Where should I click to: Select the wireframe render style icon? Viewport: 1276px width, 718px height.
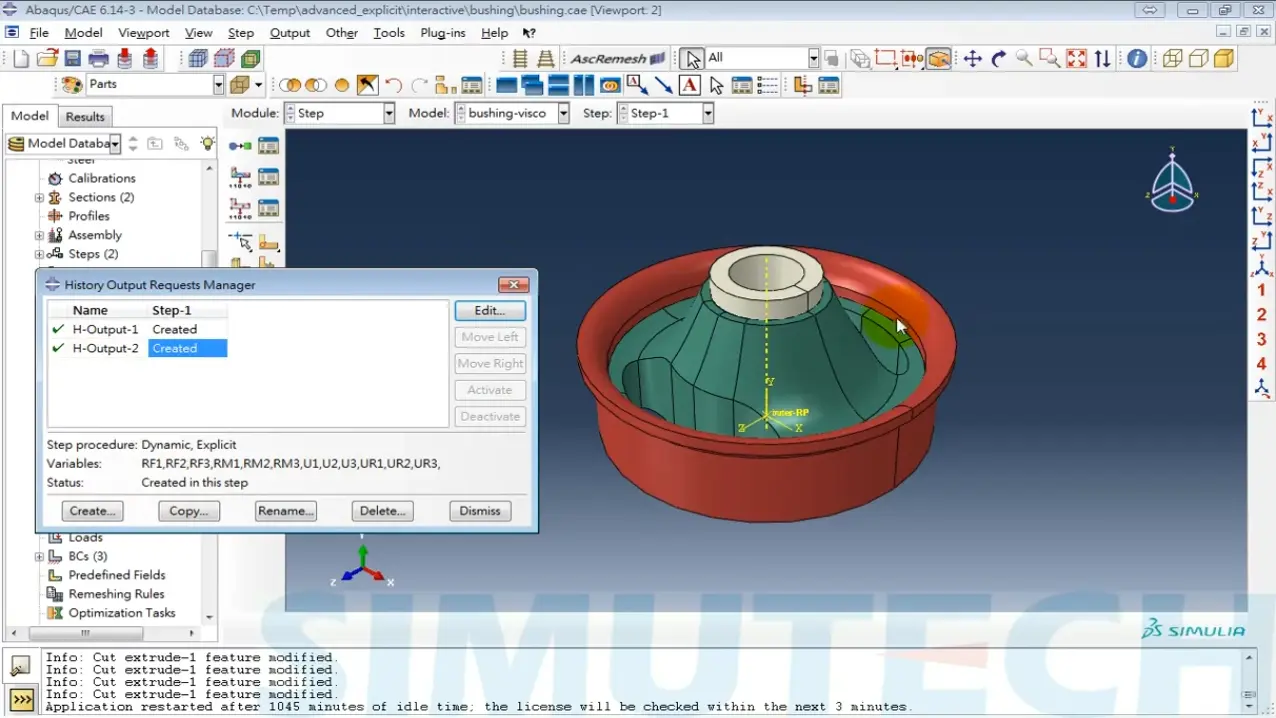click(1173, 58)
